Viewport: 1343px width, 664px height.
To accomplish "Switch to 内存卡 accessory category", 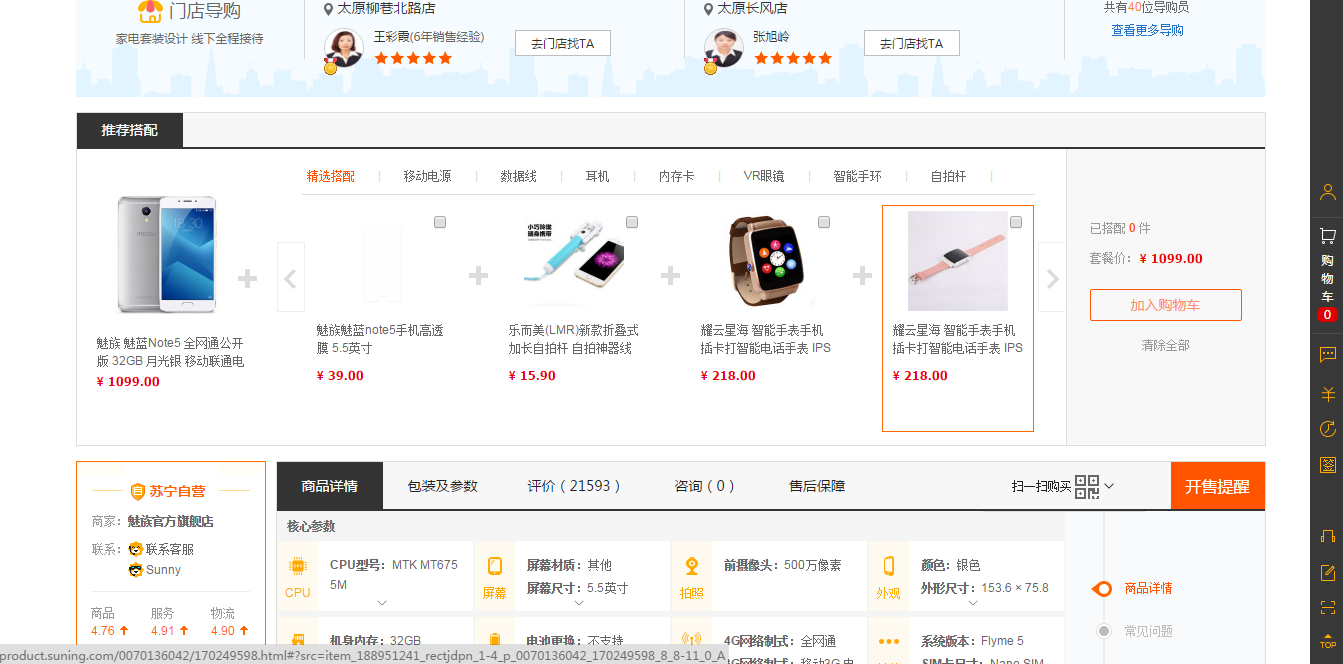I will (x=676, y=176).
